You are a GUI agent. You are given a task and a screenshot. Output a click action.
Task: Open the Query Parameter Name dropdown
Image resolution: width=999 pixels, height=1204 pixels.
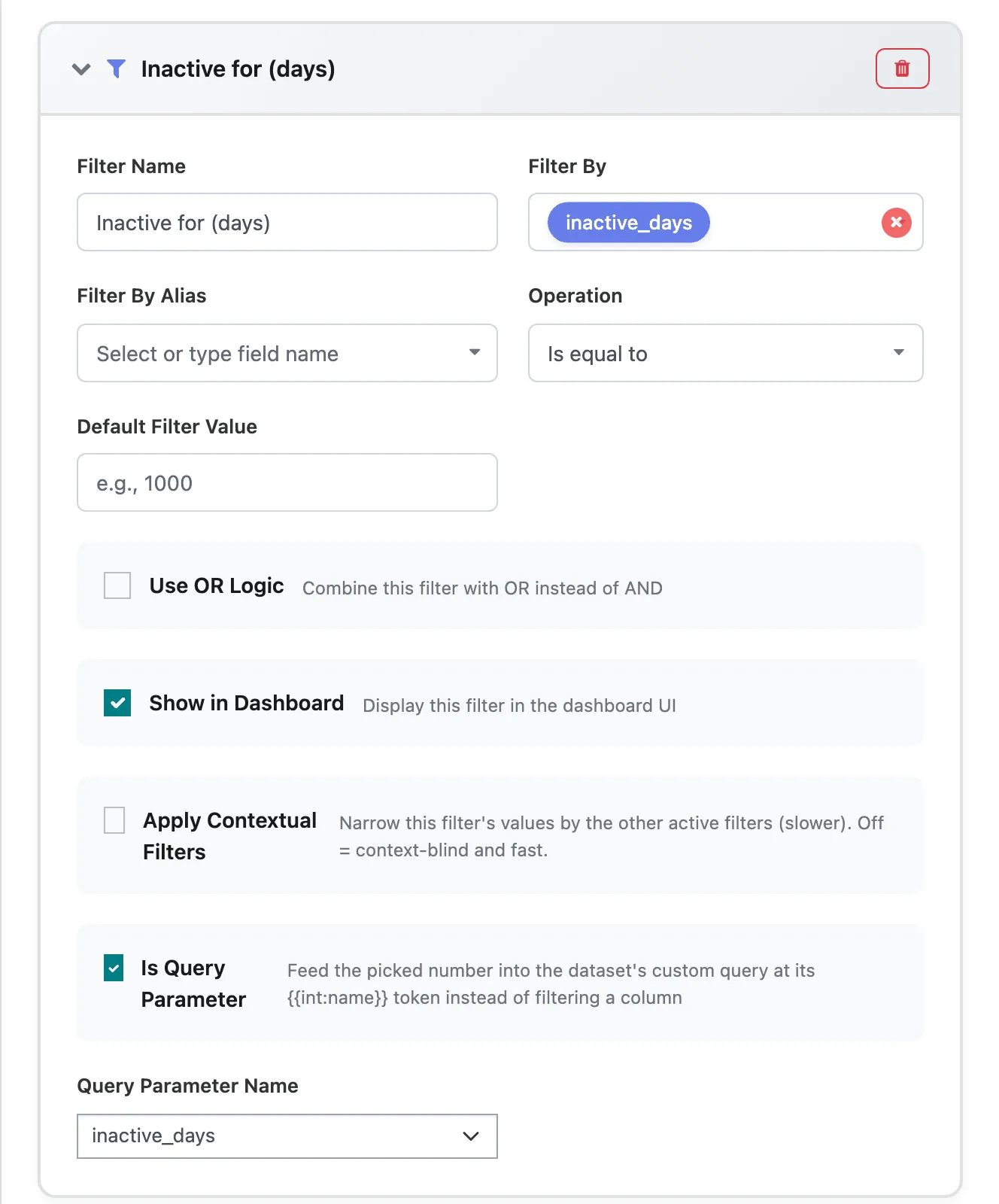(287, 1136)
